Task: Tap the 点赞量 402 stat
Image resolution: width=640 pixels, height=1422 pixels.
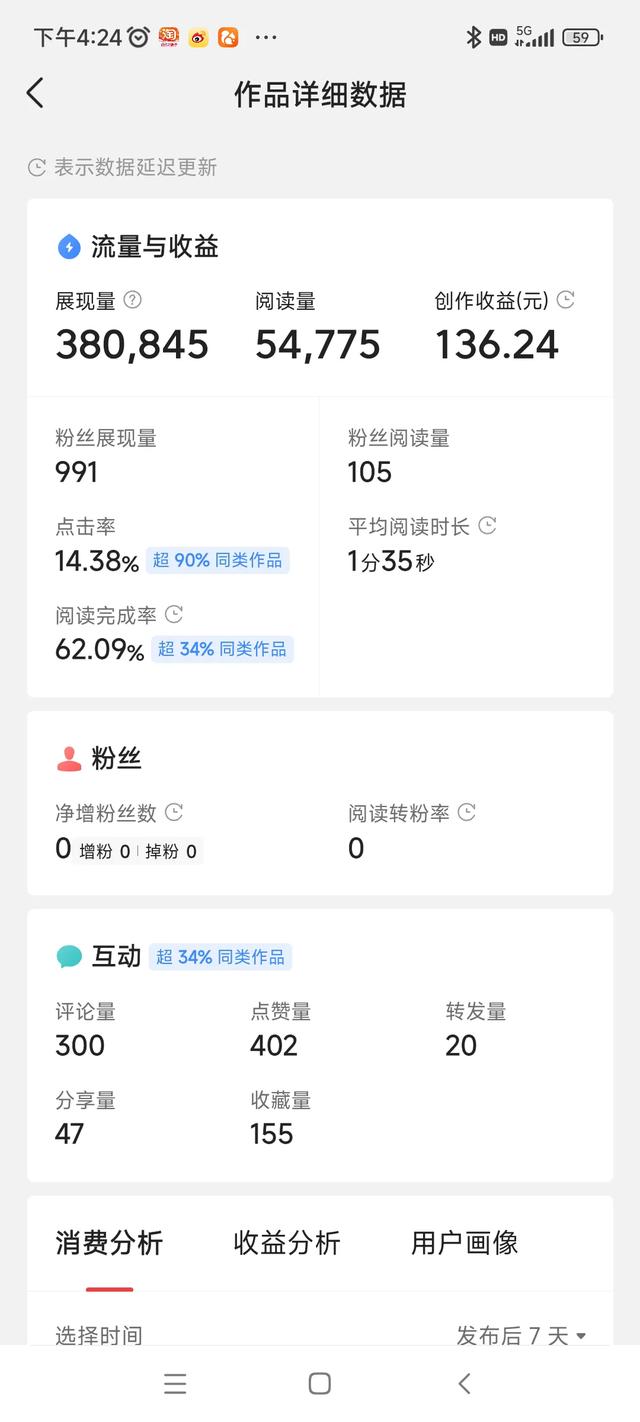Action: pos(280,1029)
